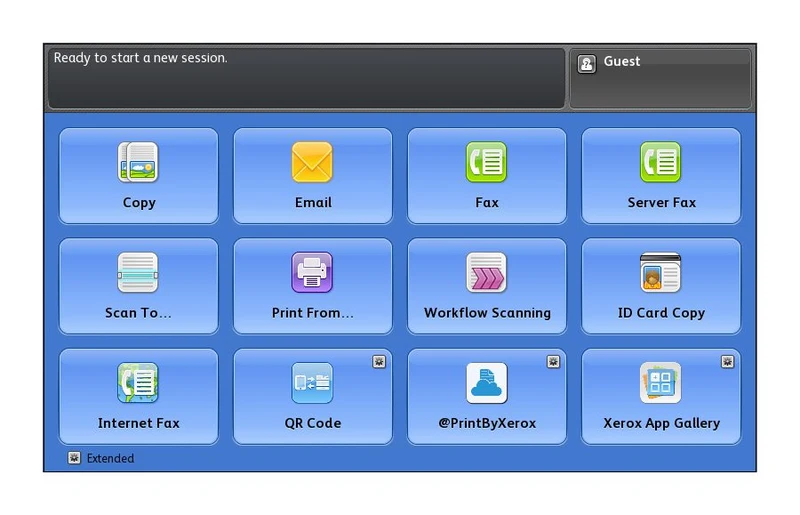
Task: Click the extended badge on @PrintByXerox tile
Action: pos(554,362)
